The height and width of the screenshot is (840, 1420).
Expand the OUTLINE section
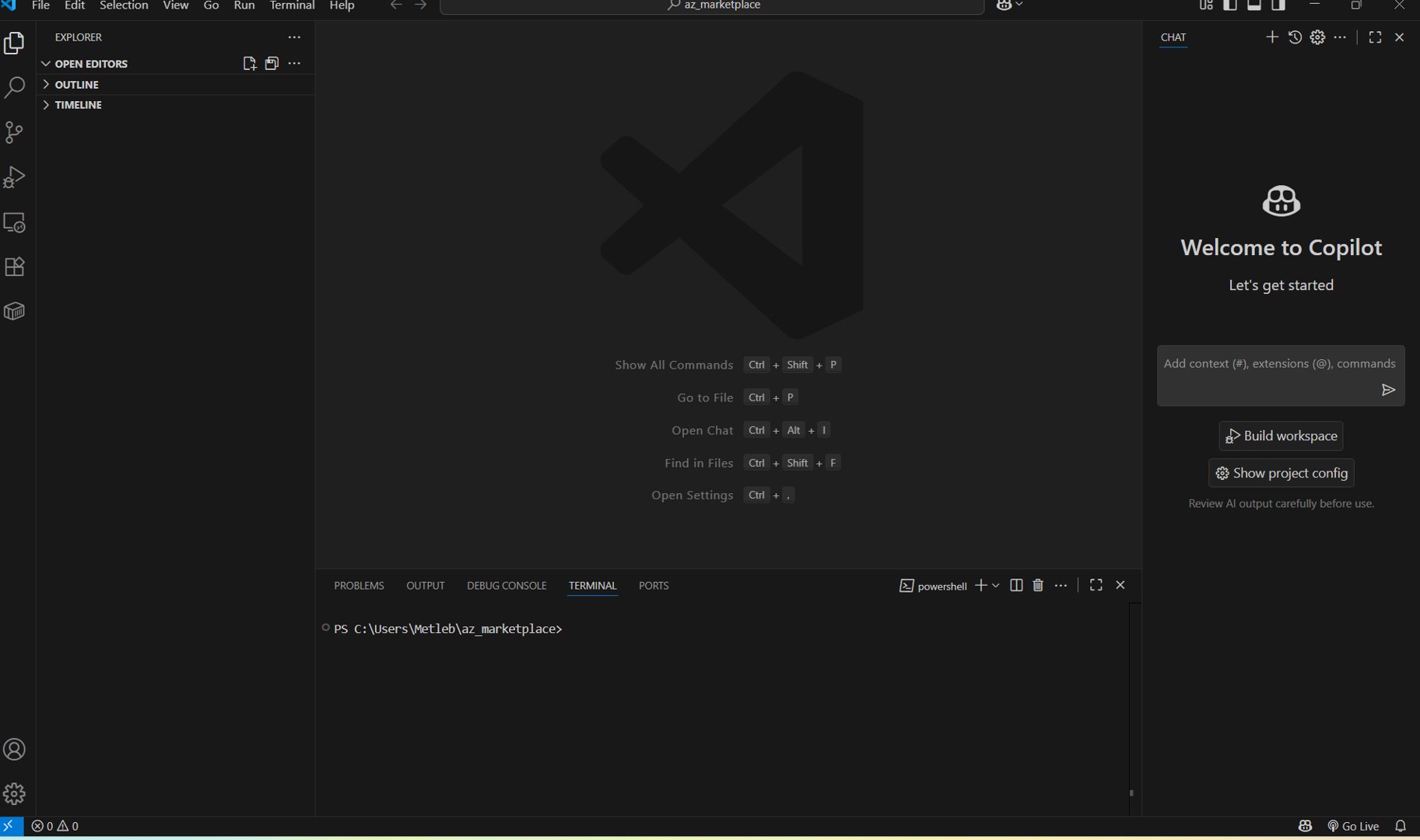pos(76,85)
